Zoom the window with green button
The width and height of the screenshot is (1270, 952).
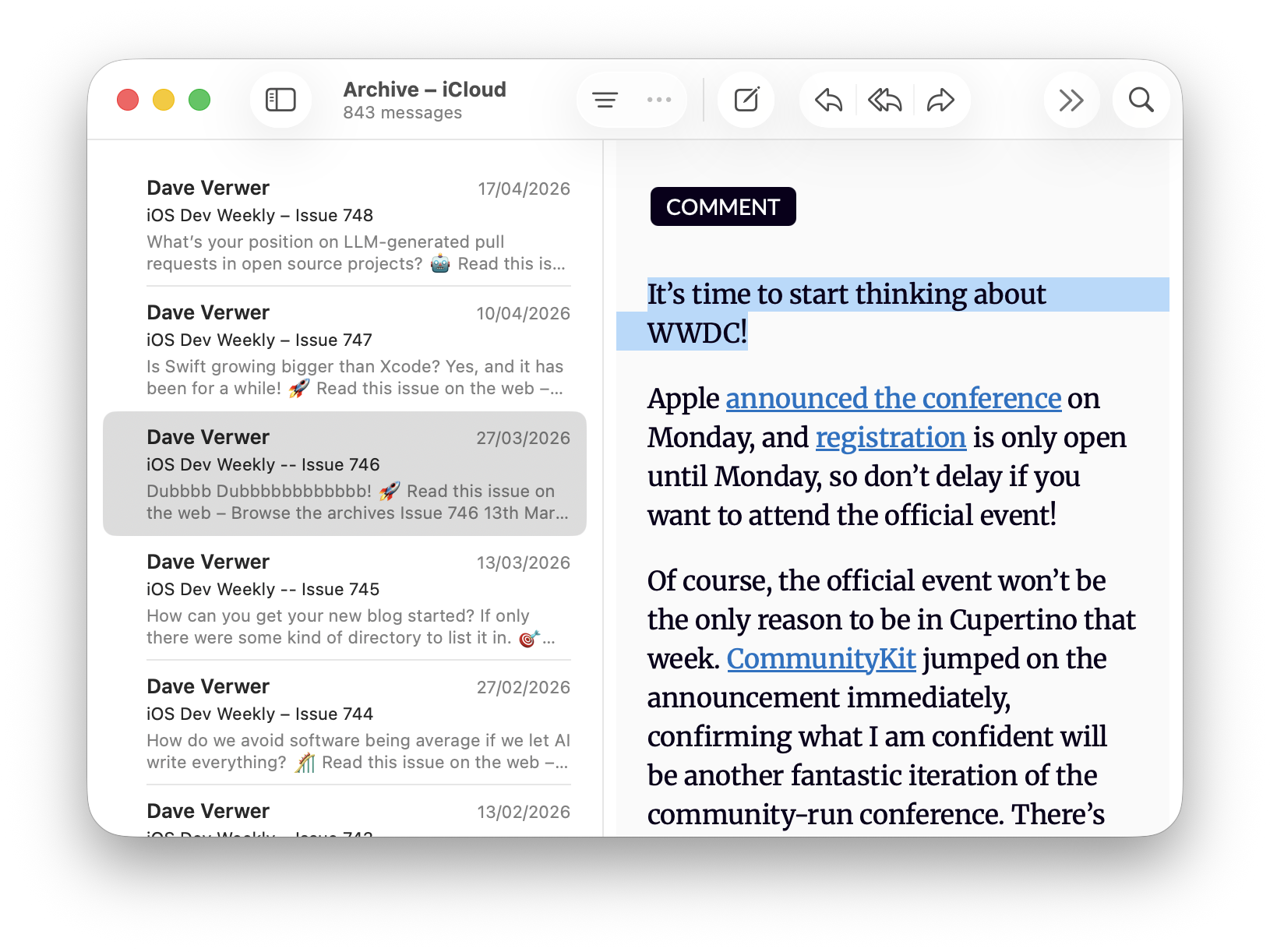point(199,100)
